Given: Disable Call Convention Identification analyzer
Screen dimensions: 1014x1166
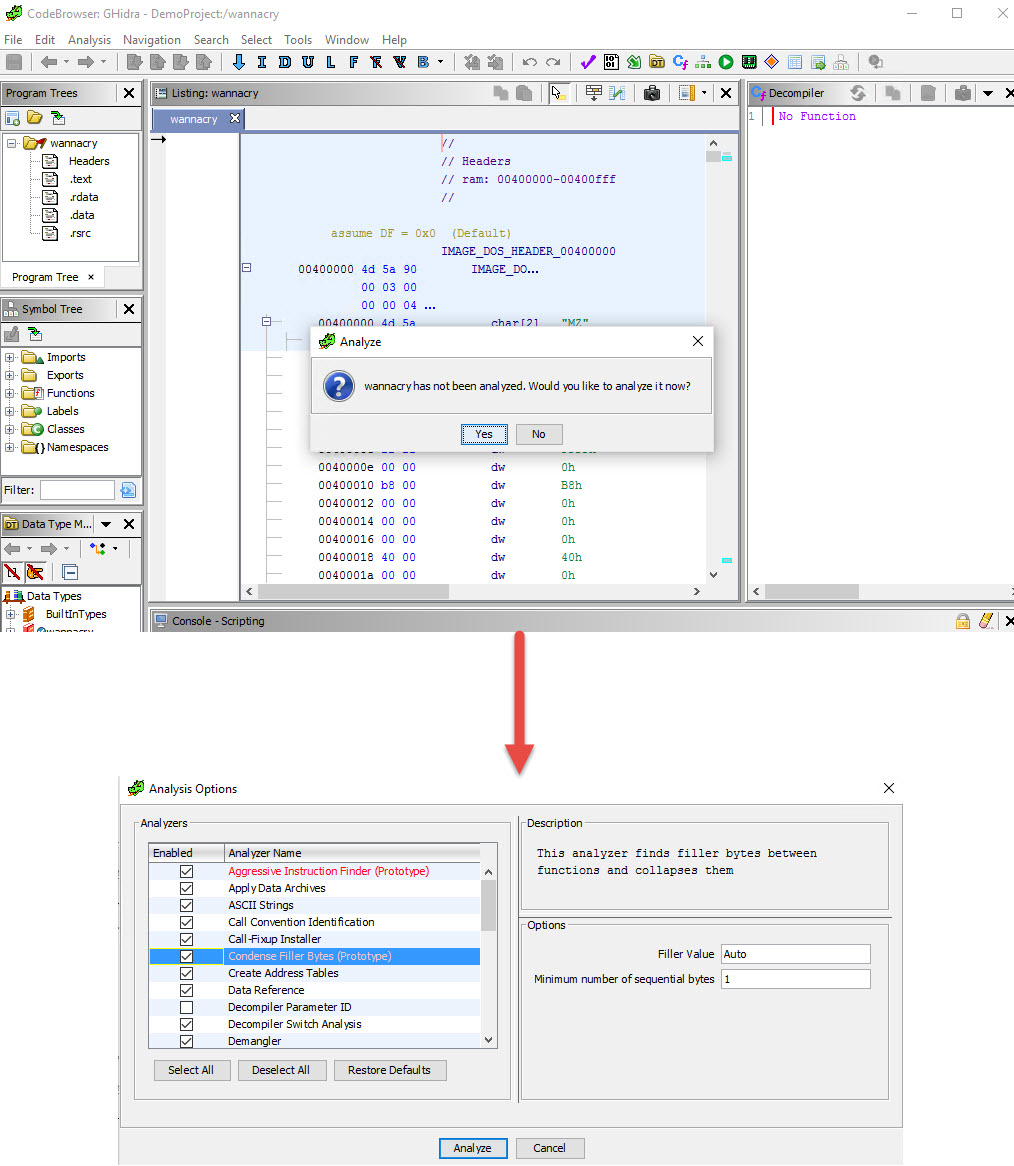Looking at the screenshot, I should [x=187, y=923].
